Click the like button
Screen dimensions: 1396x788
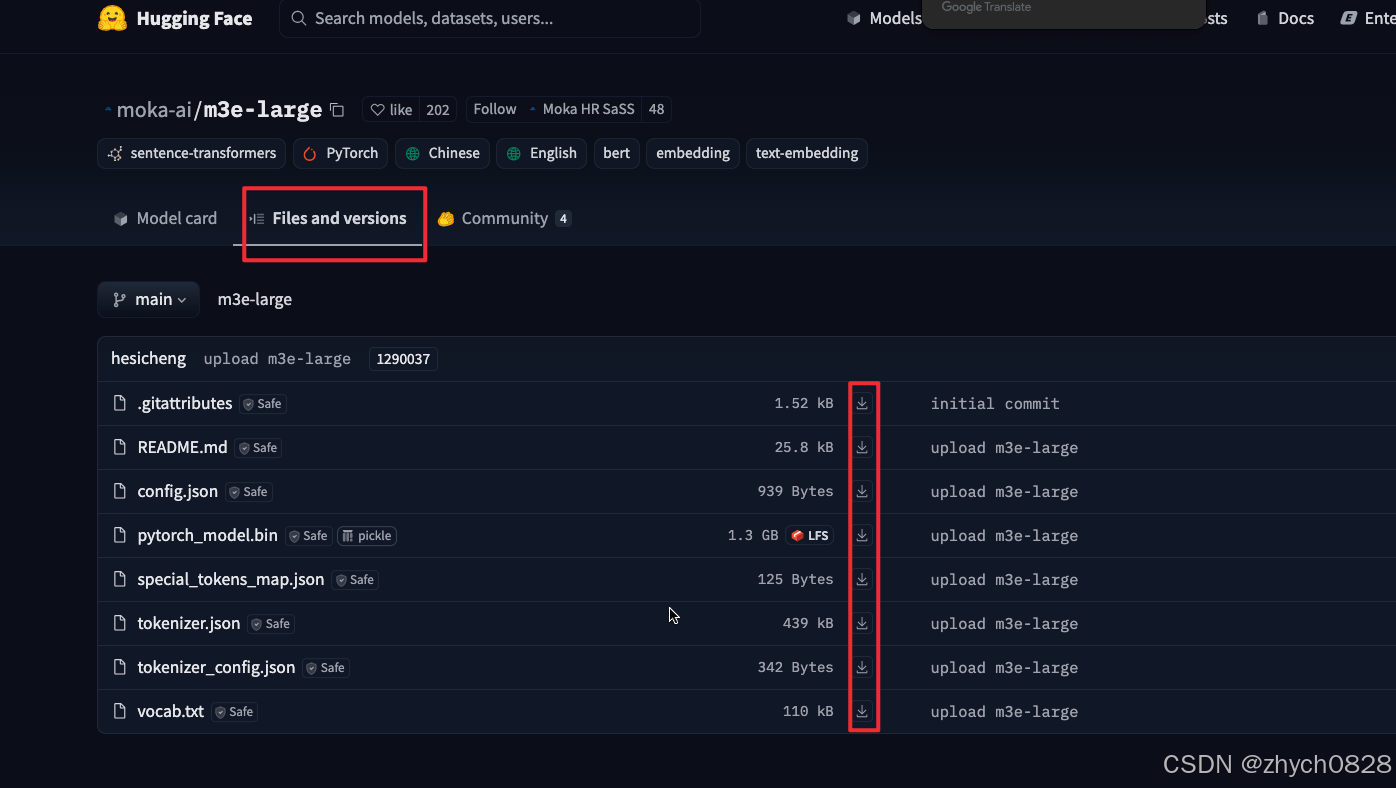[x=391, y=110]
